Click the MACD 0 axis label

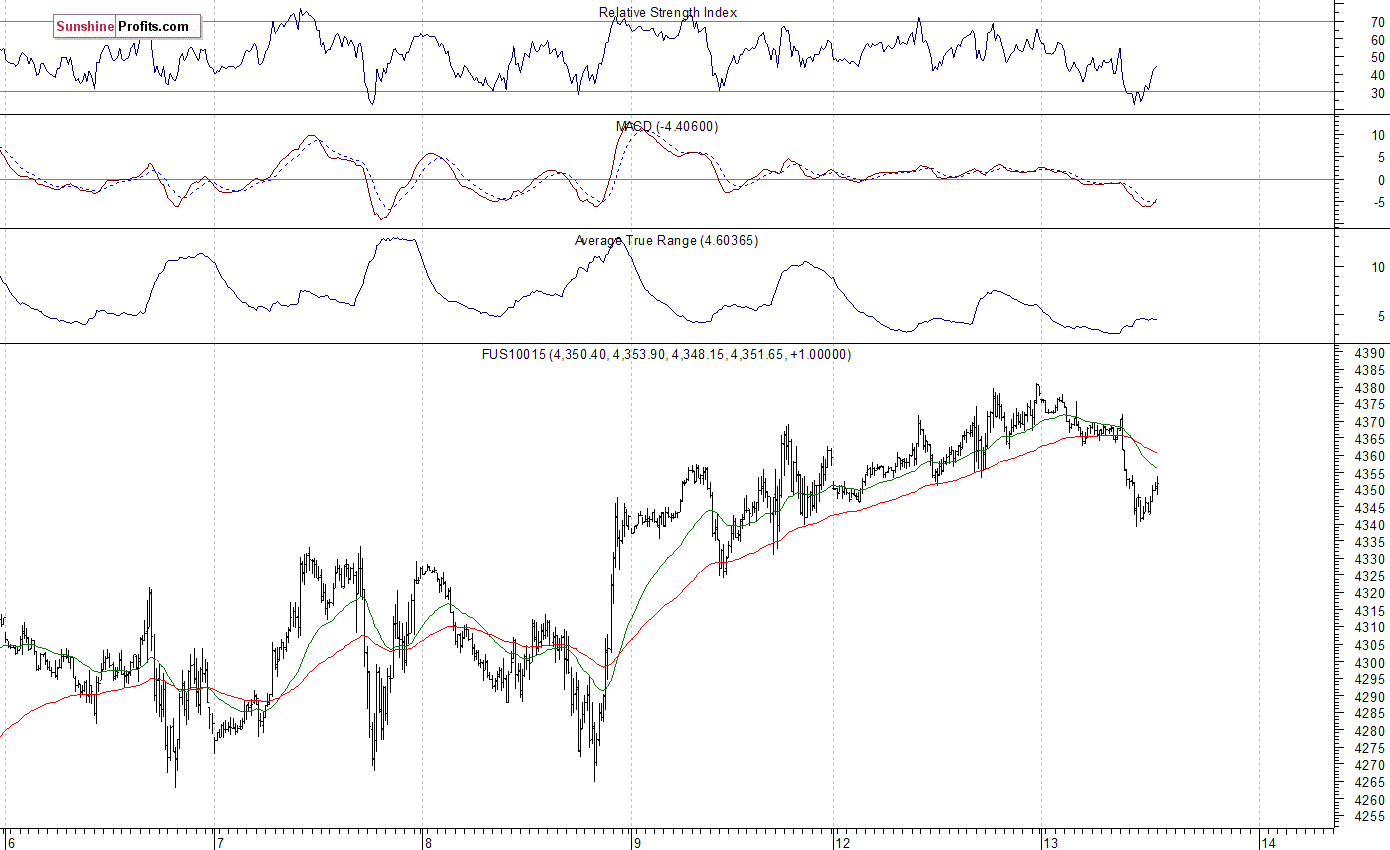pyautogui.click(x=1381, y=180)
